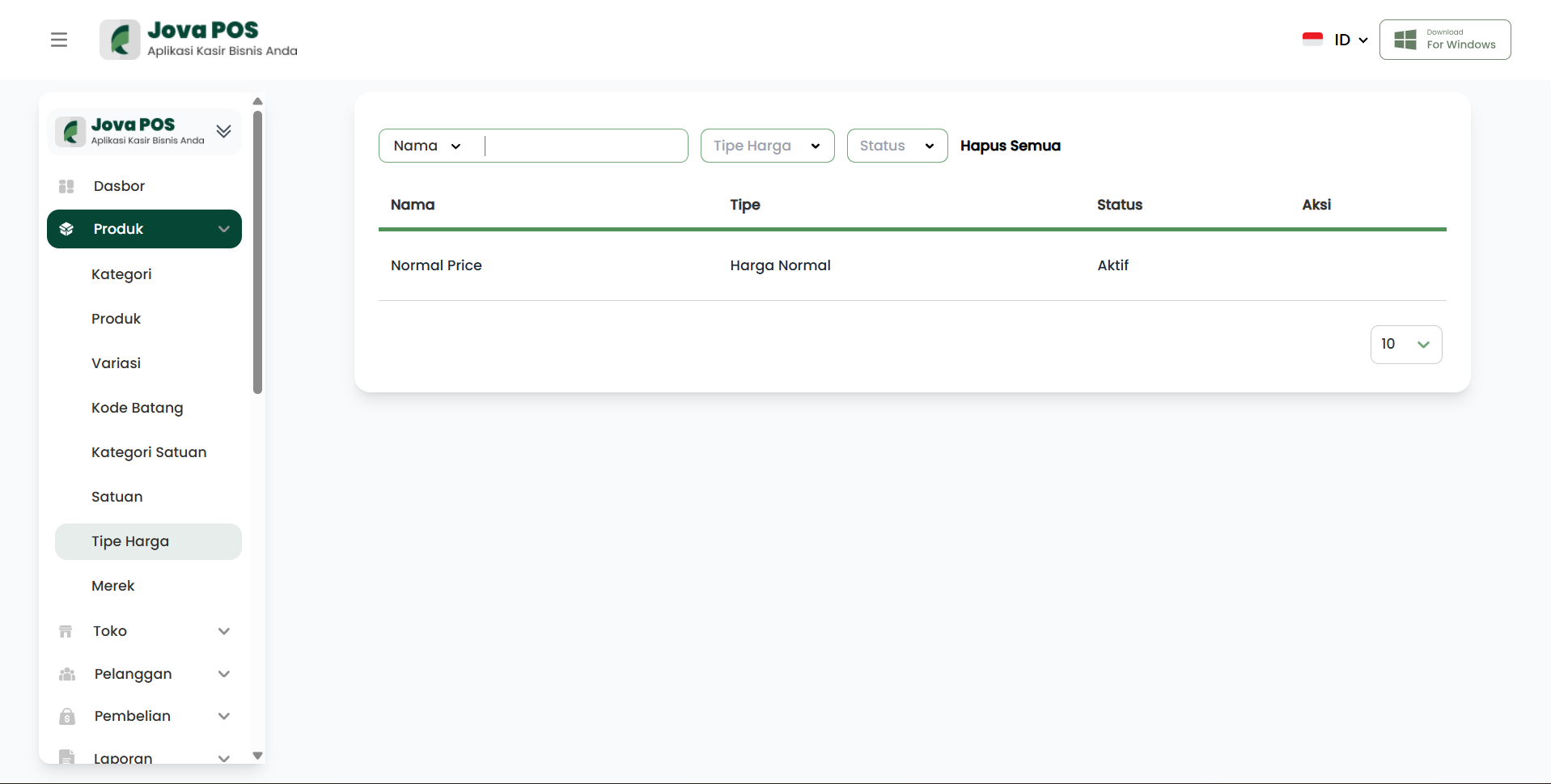
Task: Click the Toko store icon
Action: click(66, 631)
